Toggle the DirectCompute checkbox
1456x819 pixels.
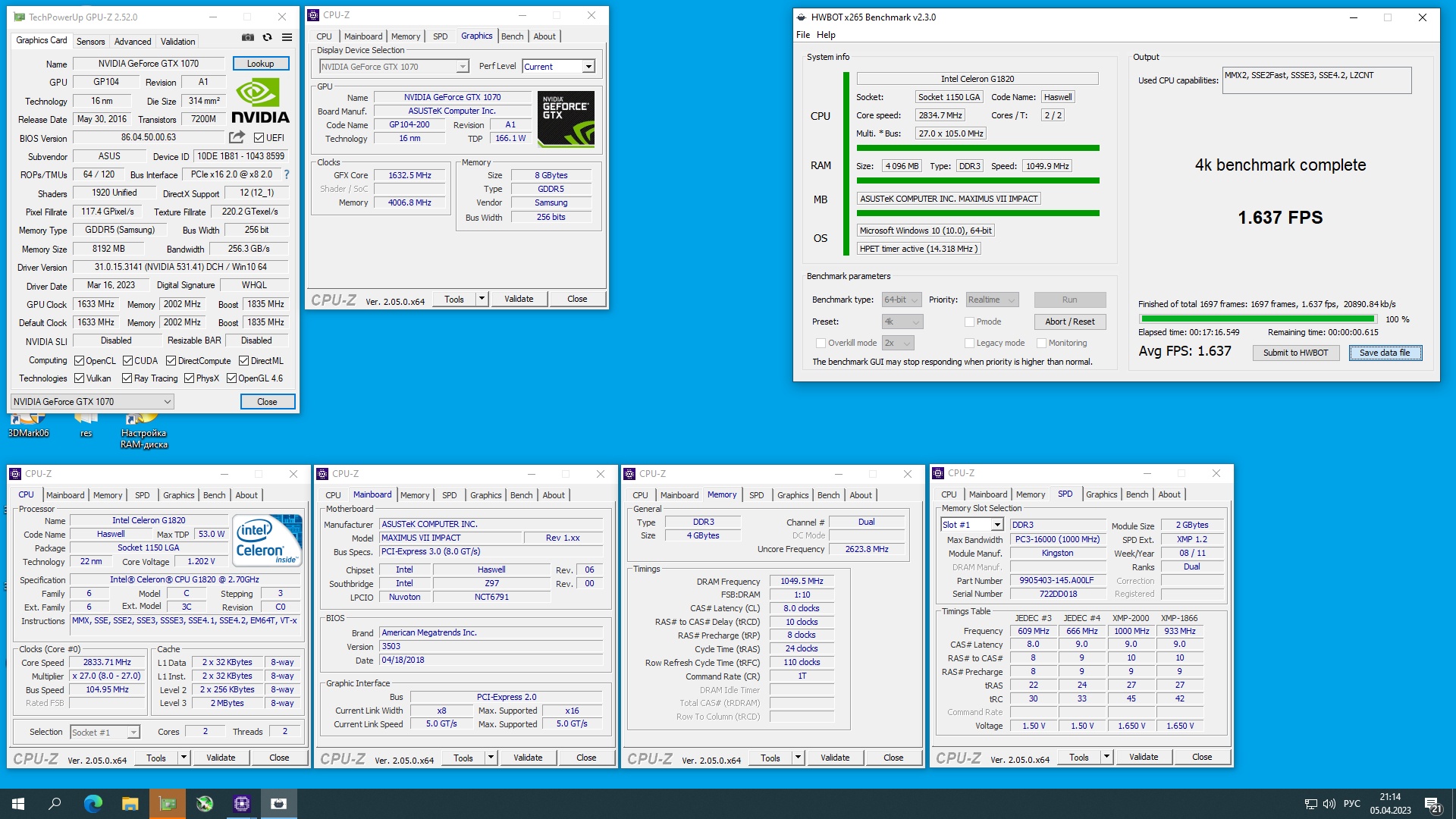pyautogui.click(x=171, y=361)
